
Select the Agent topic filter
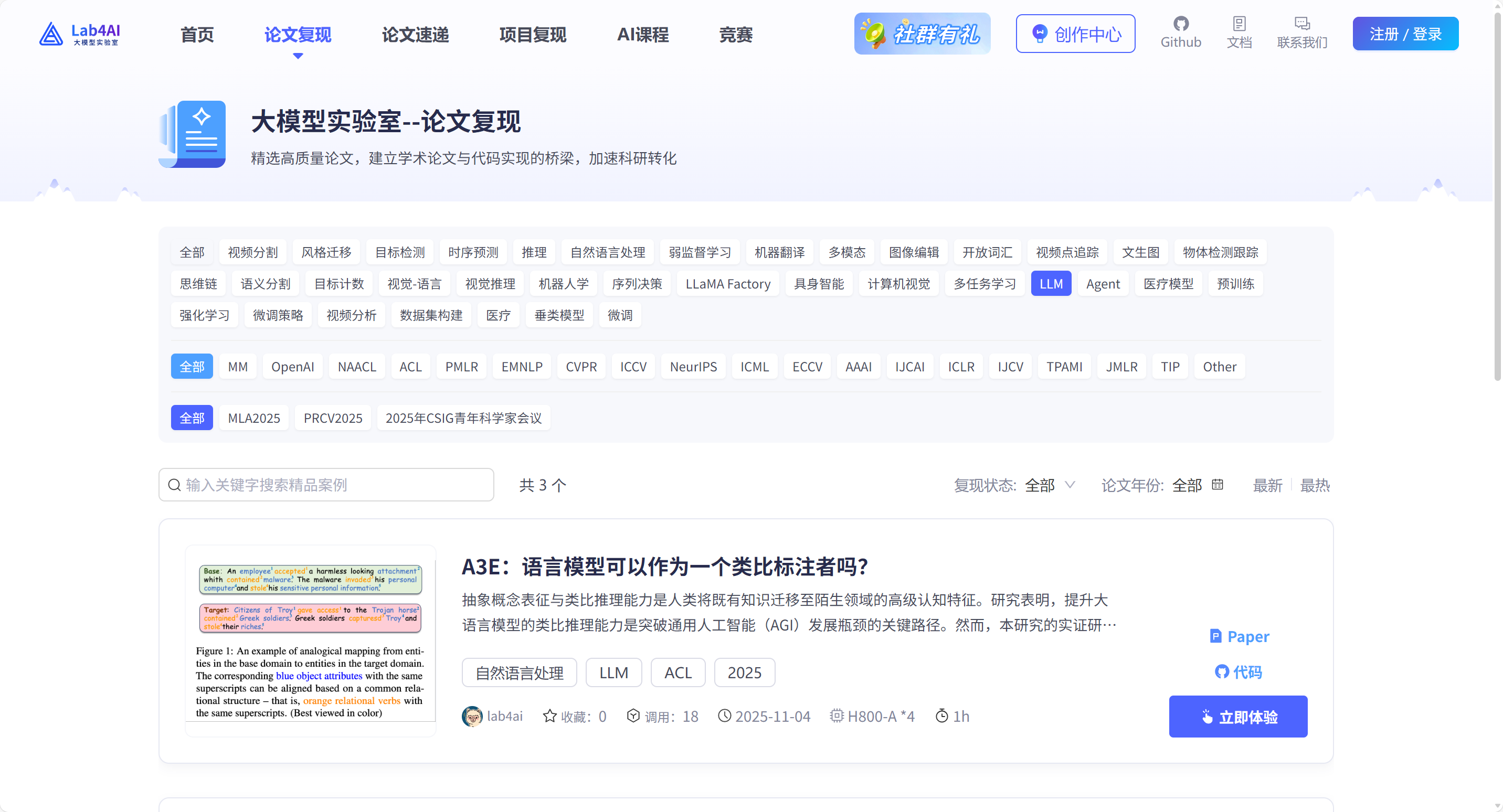(1103, 283)
